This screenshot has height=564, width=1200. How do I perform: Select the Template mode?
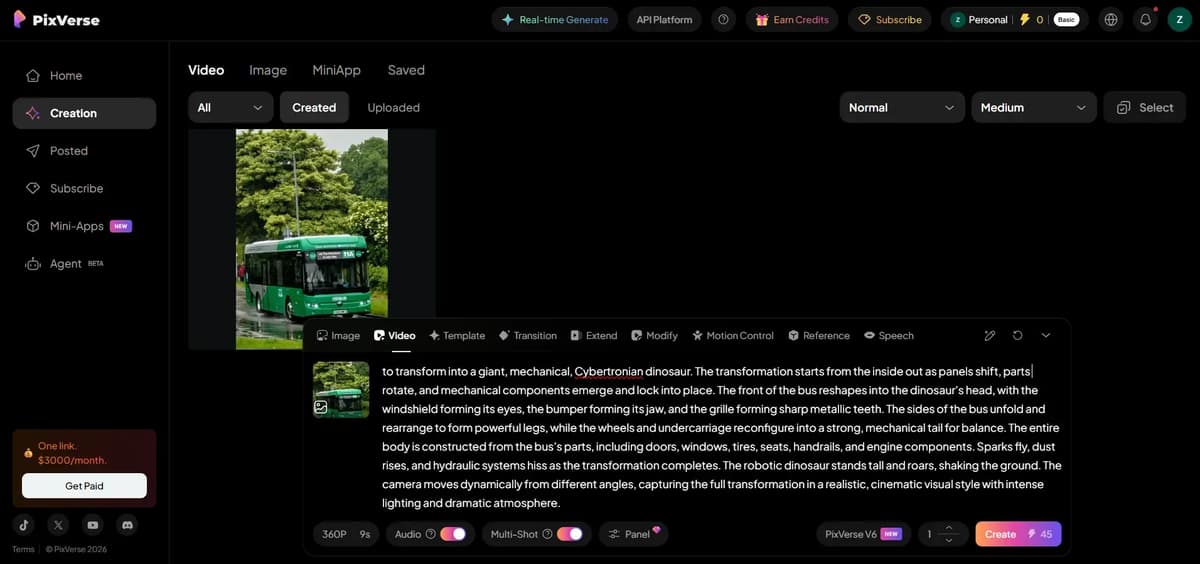coord(457,335)
